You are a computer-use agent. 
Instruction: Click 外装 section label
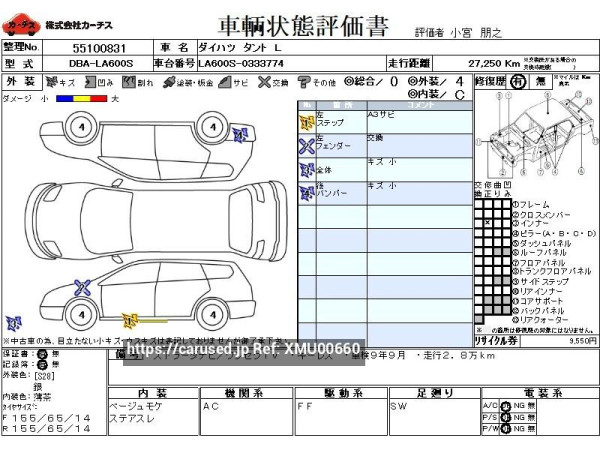pyautogui.click(x=21, y=82)
